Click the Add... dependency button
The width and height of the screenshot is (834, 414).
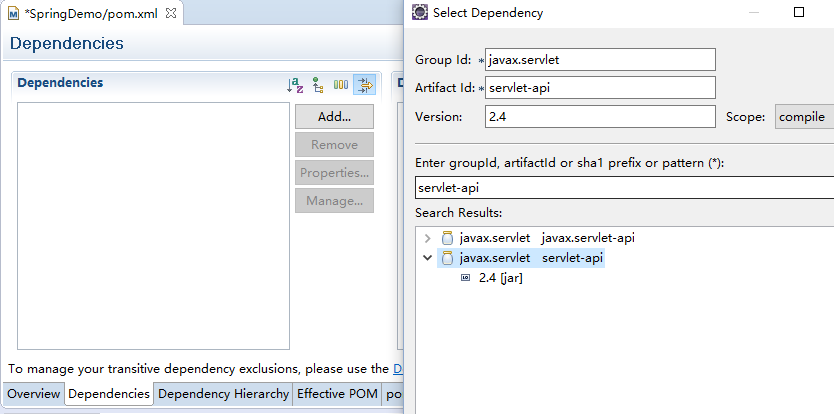click(x=335, y=117)
